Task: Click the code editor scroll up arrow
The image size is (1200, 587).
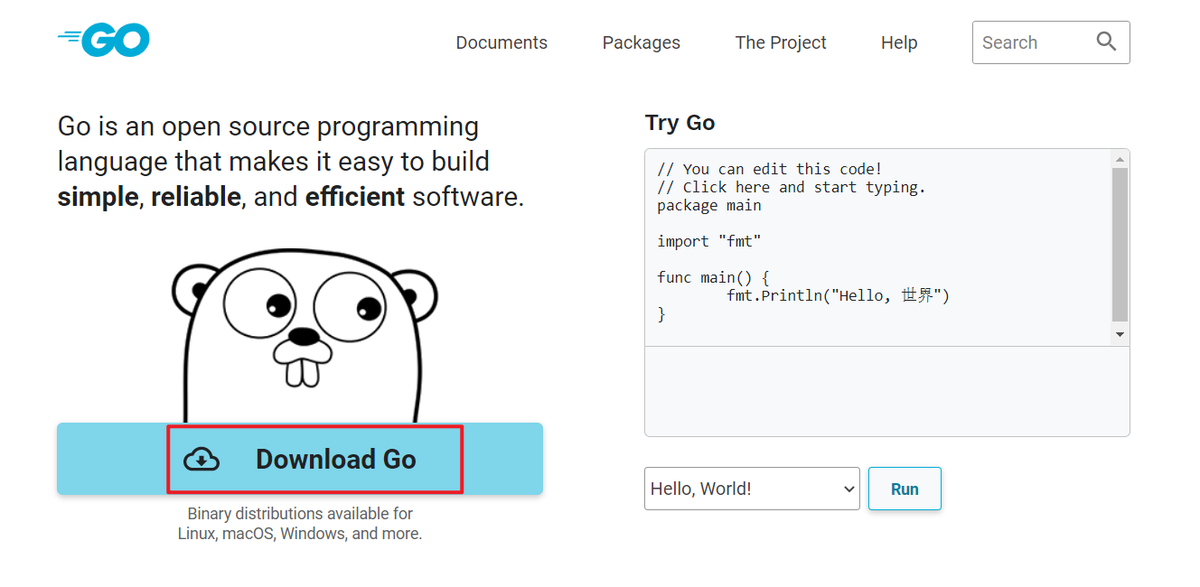Action: (1120, 158)
